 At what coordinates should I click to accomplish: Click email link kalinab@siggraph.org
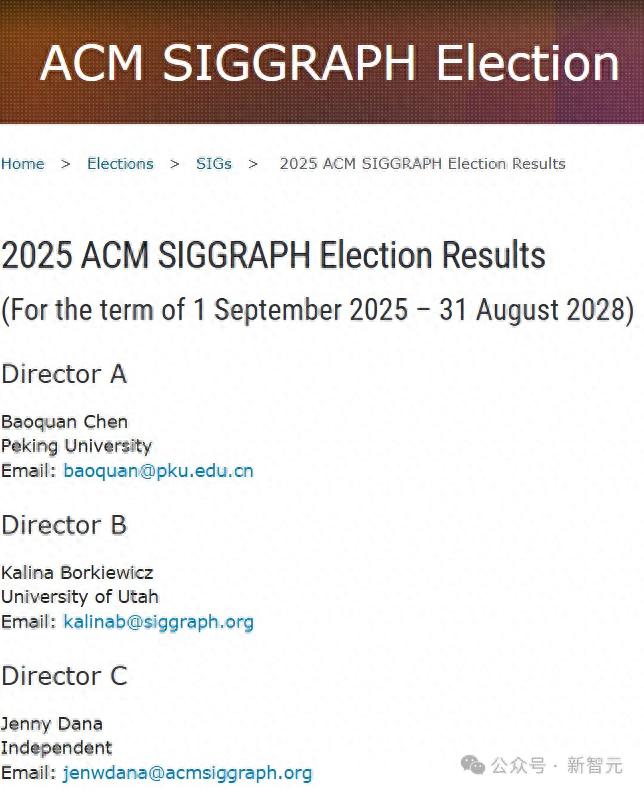click(158, 621)
